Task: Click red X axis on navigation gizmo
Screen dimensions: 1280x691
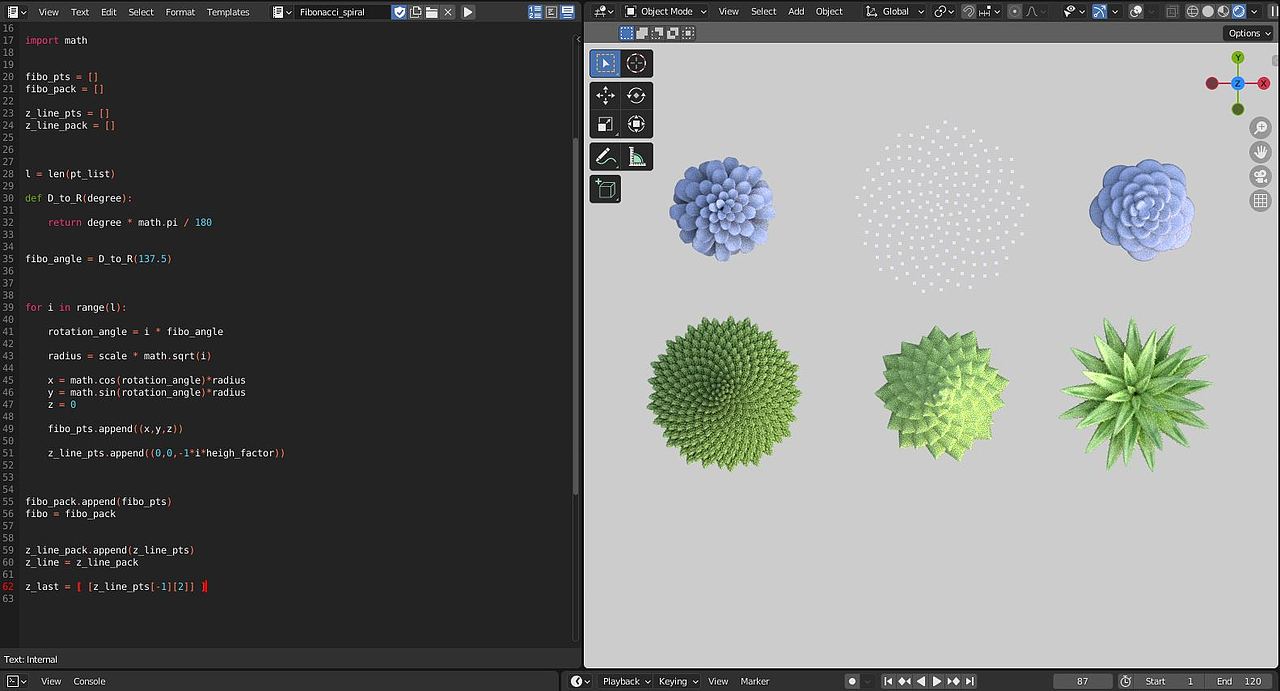Action: [1263, 84]
